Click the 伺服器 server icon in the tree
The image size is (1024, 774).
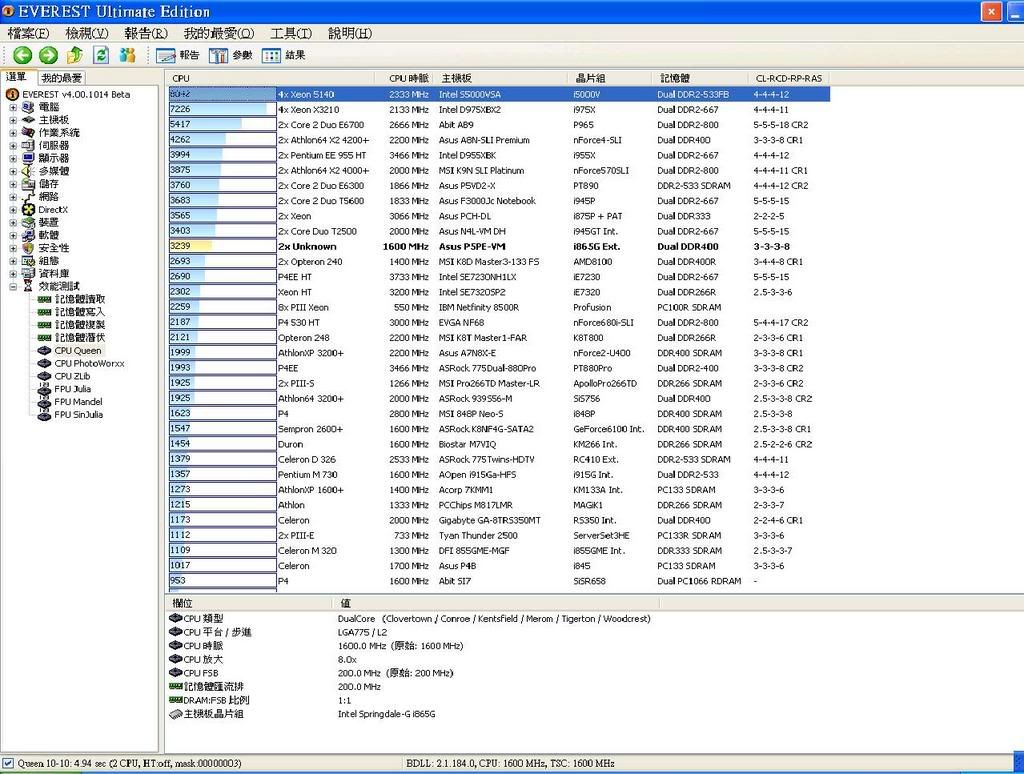click(x=28, y=145)
